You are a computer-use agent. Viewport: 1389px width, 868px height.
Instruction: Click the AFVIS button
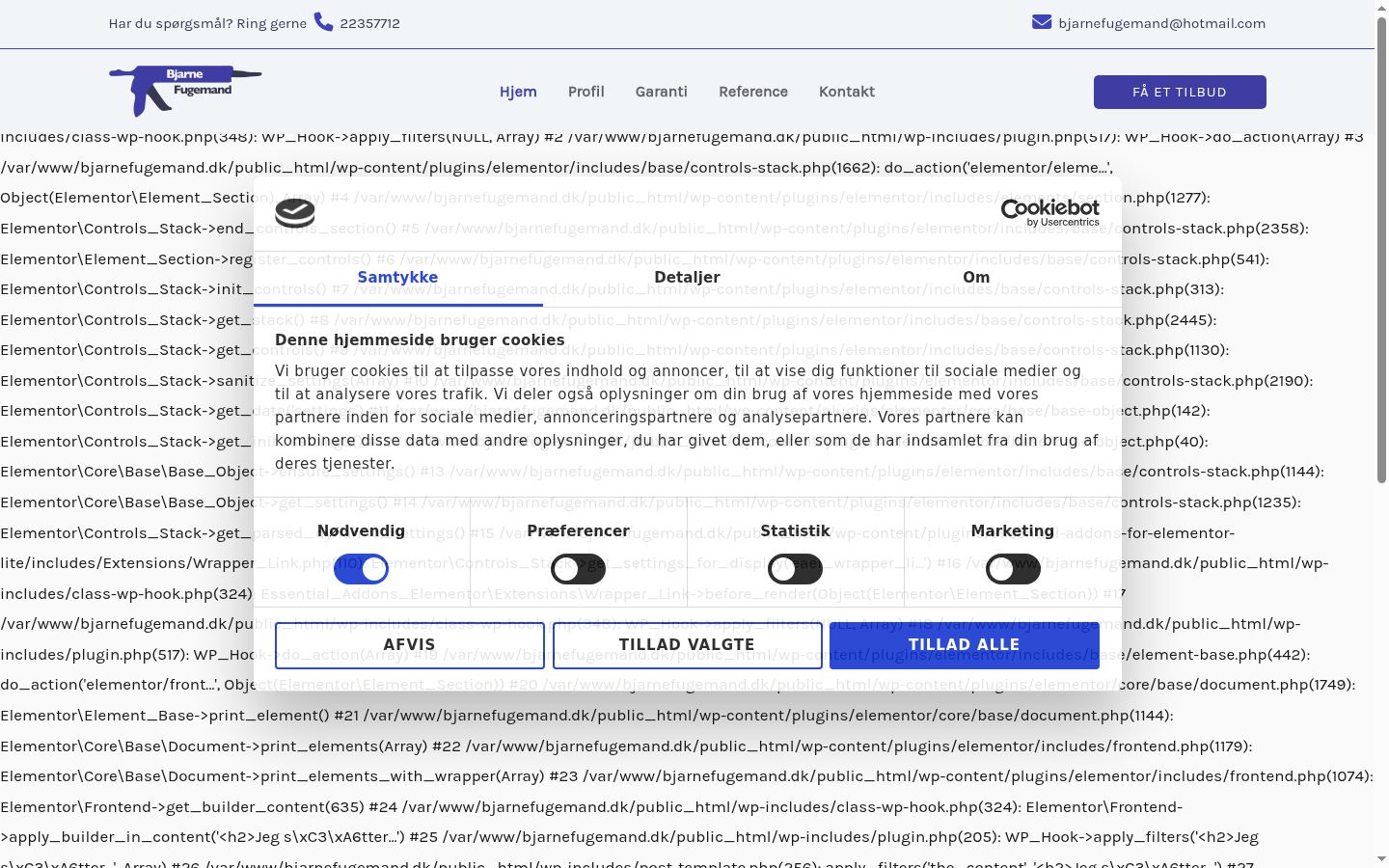(410, 645)
